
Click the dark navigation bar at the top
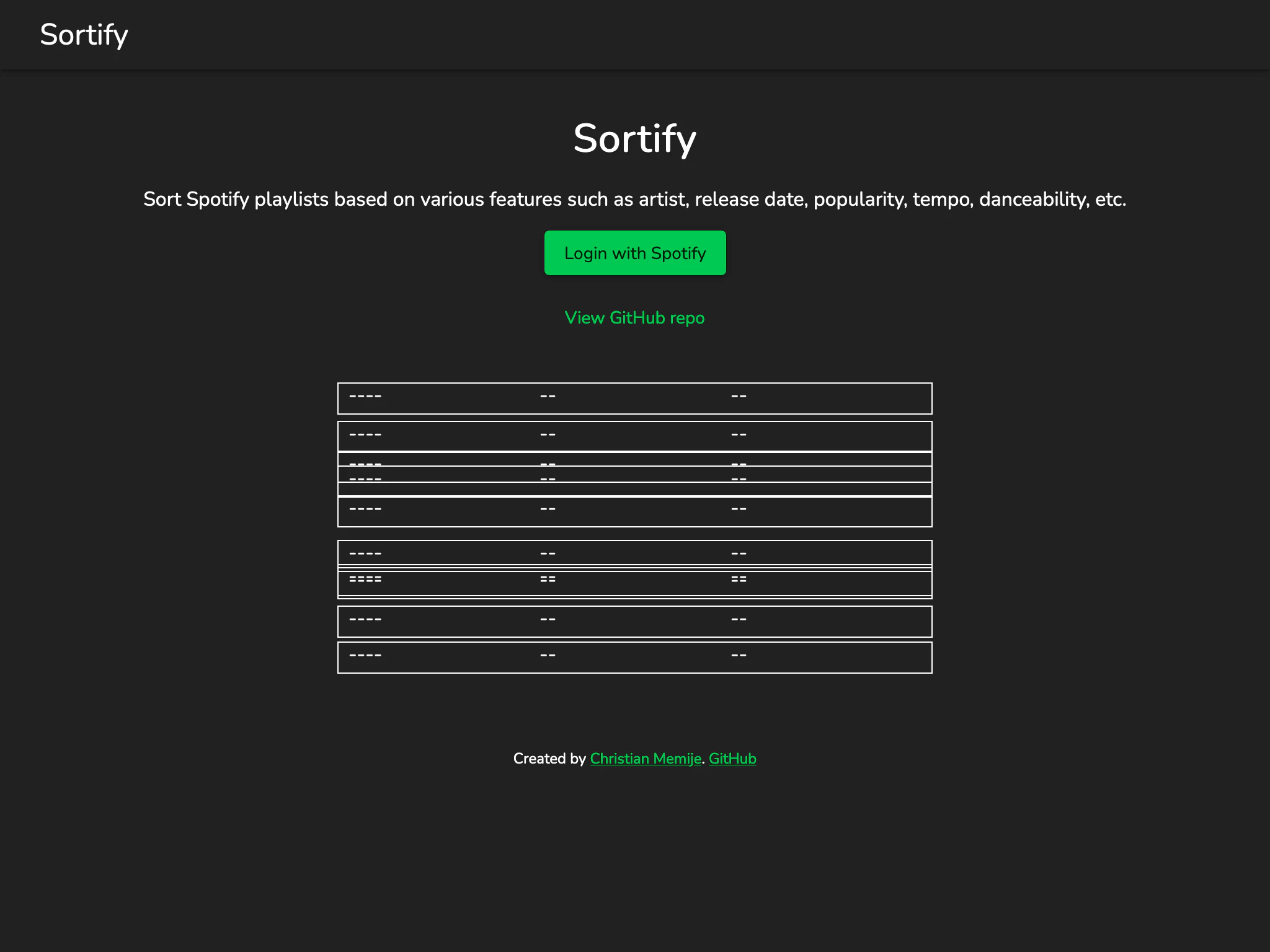[635, 35]
